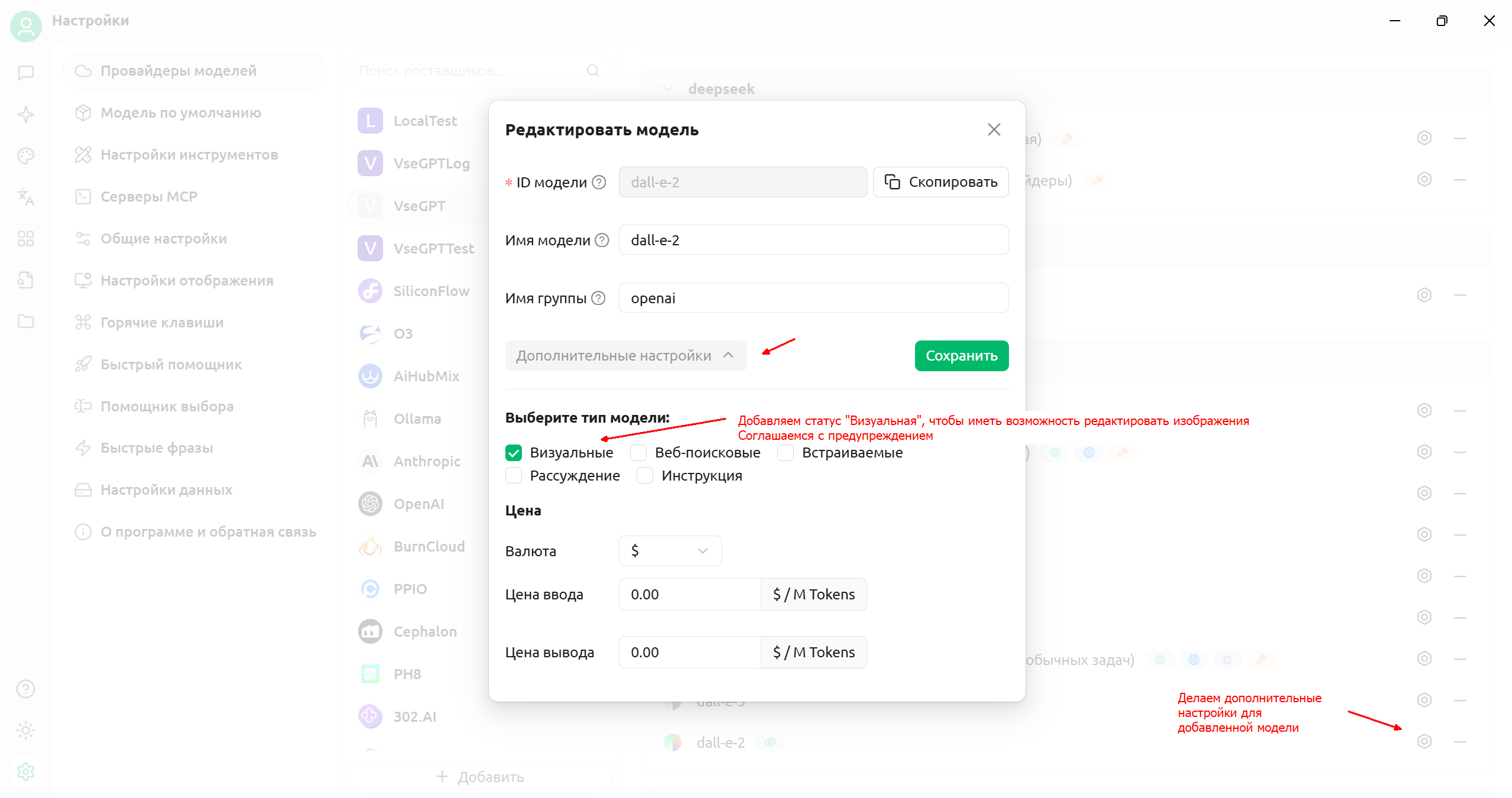
Task: Select the AiHubMix provider
Action: (x=417, y=377)
